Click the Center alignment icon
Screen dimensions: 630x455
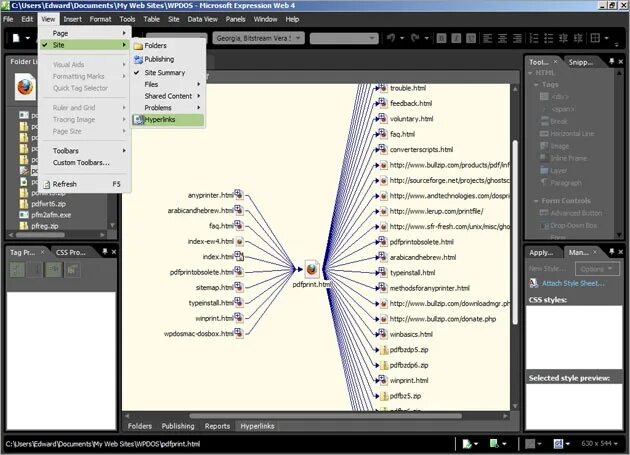click(502, 38)
